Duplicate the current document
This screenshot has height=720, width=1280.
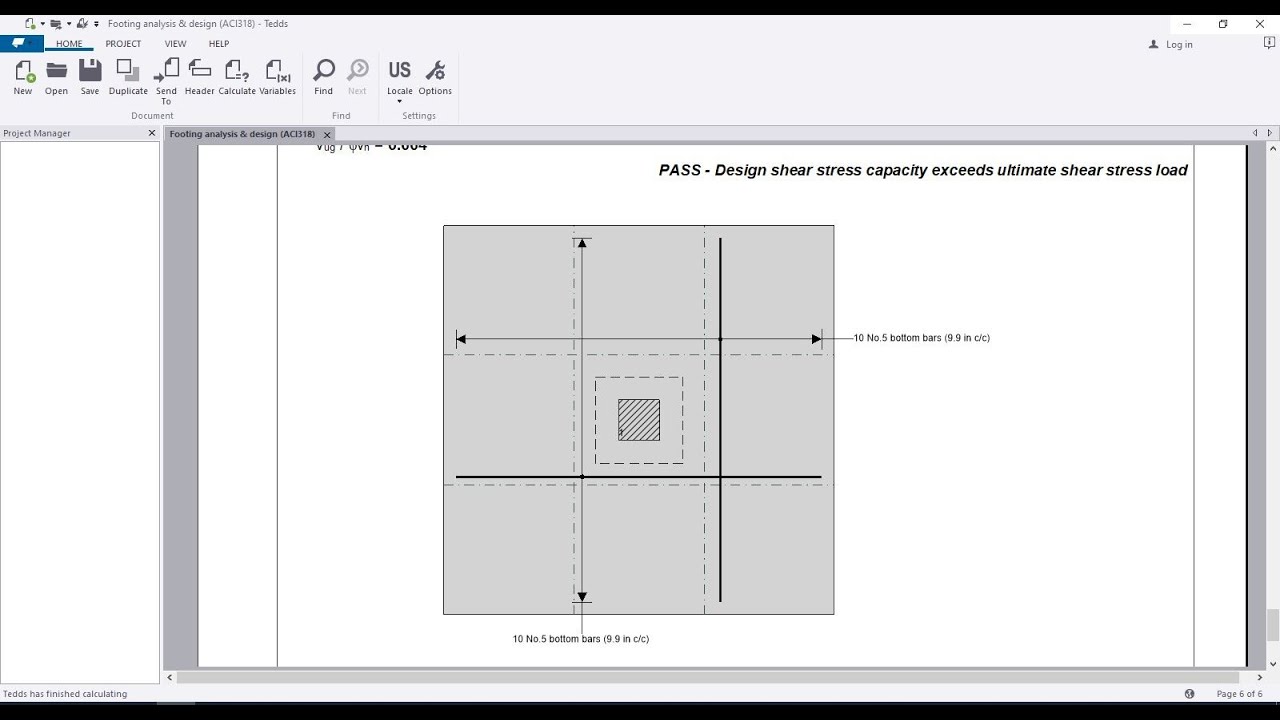click(128, 77)
